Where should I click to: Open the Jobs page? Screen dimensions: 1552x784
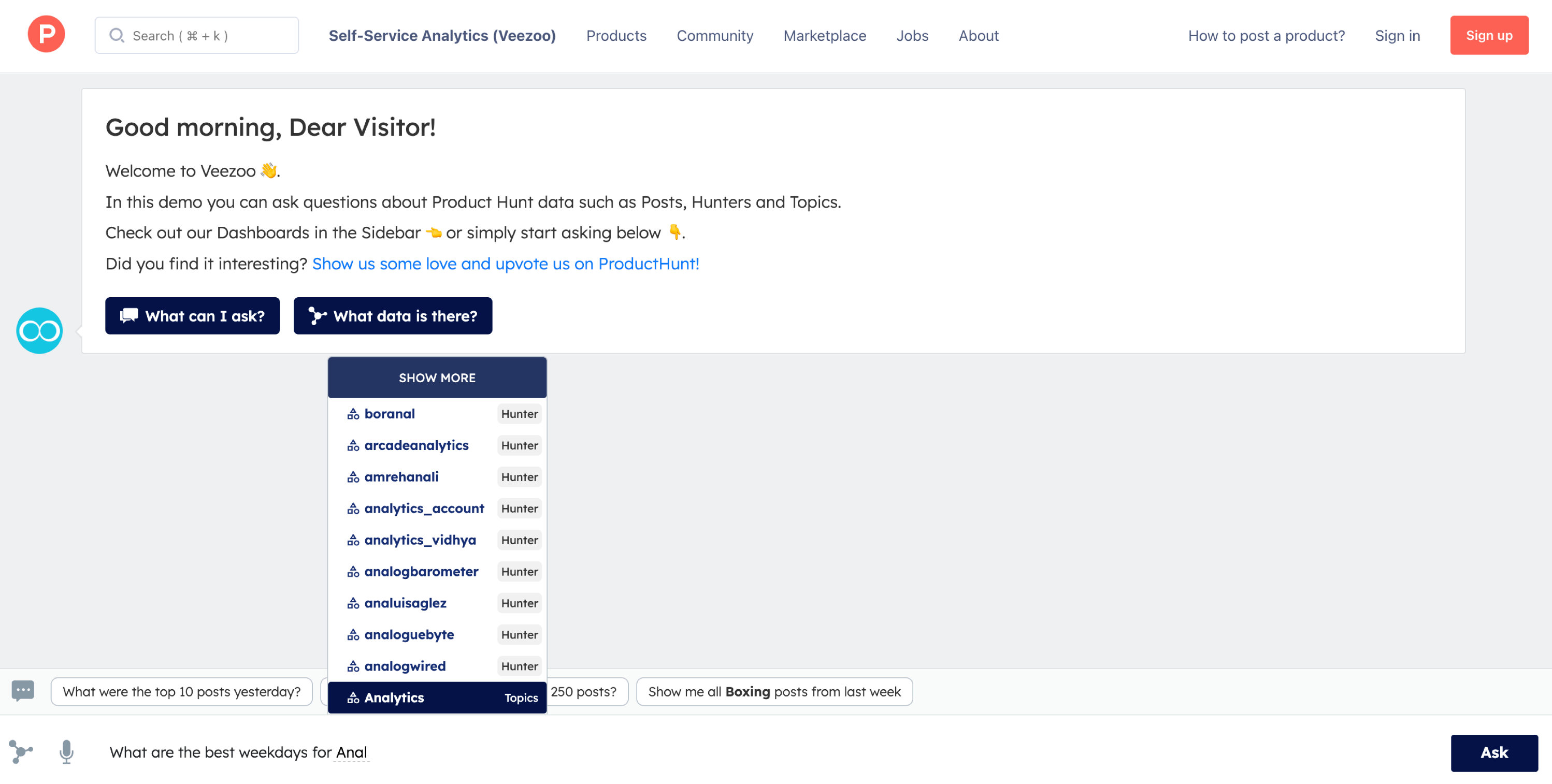coord(912,36)
